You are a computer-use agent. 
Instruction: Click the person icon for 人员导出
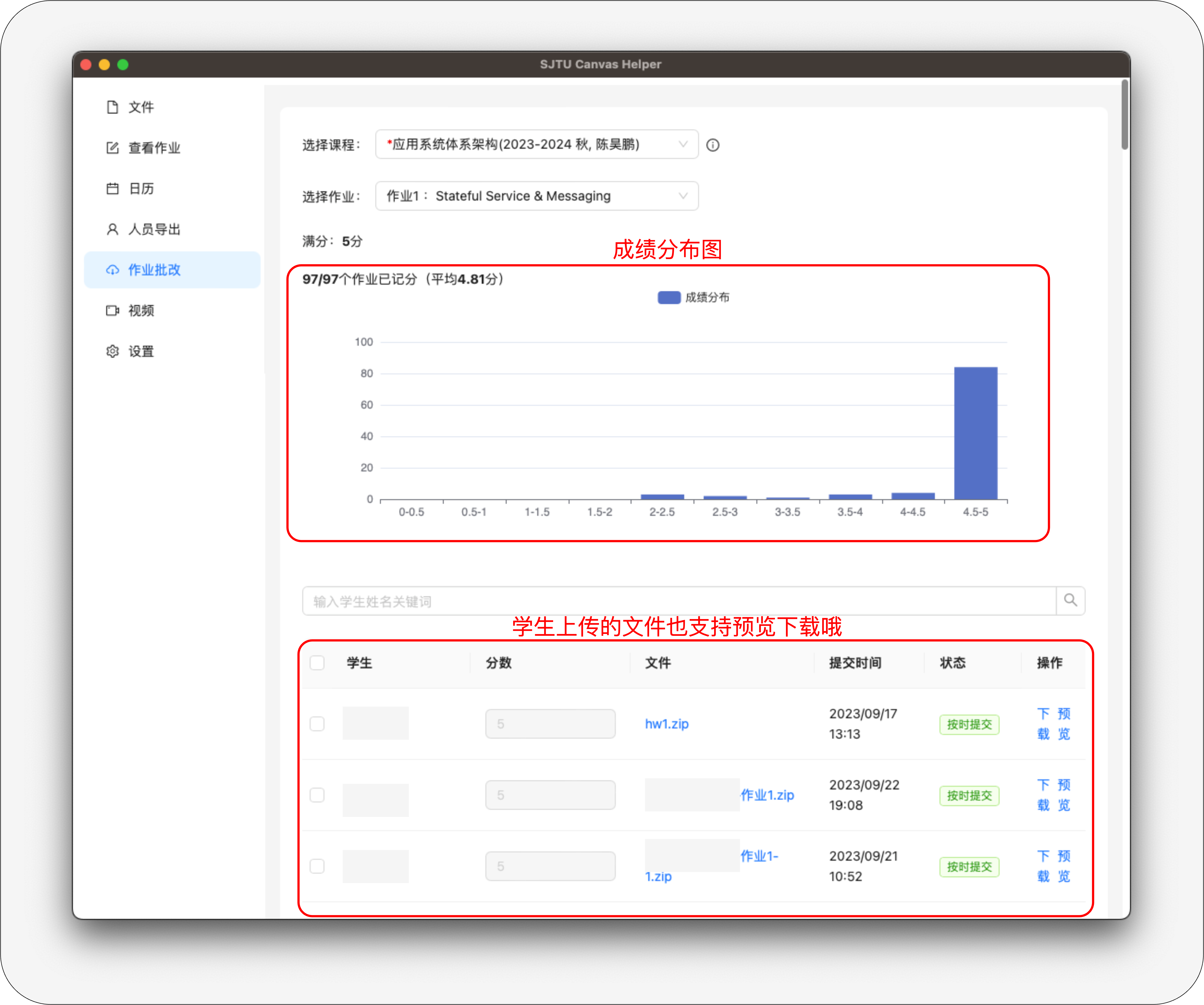click(x=112, y=229)
